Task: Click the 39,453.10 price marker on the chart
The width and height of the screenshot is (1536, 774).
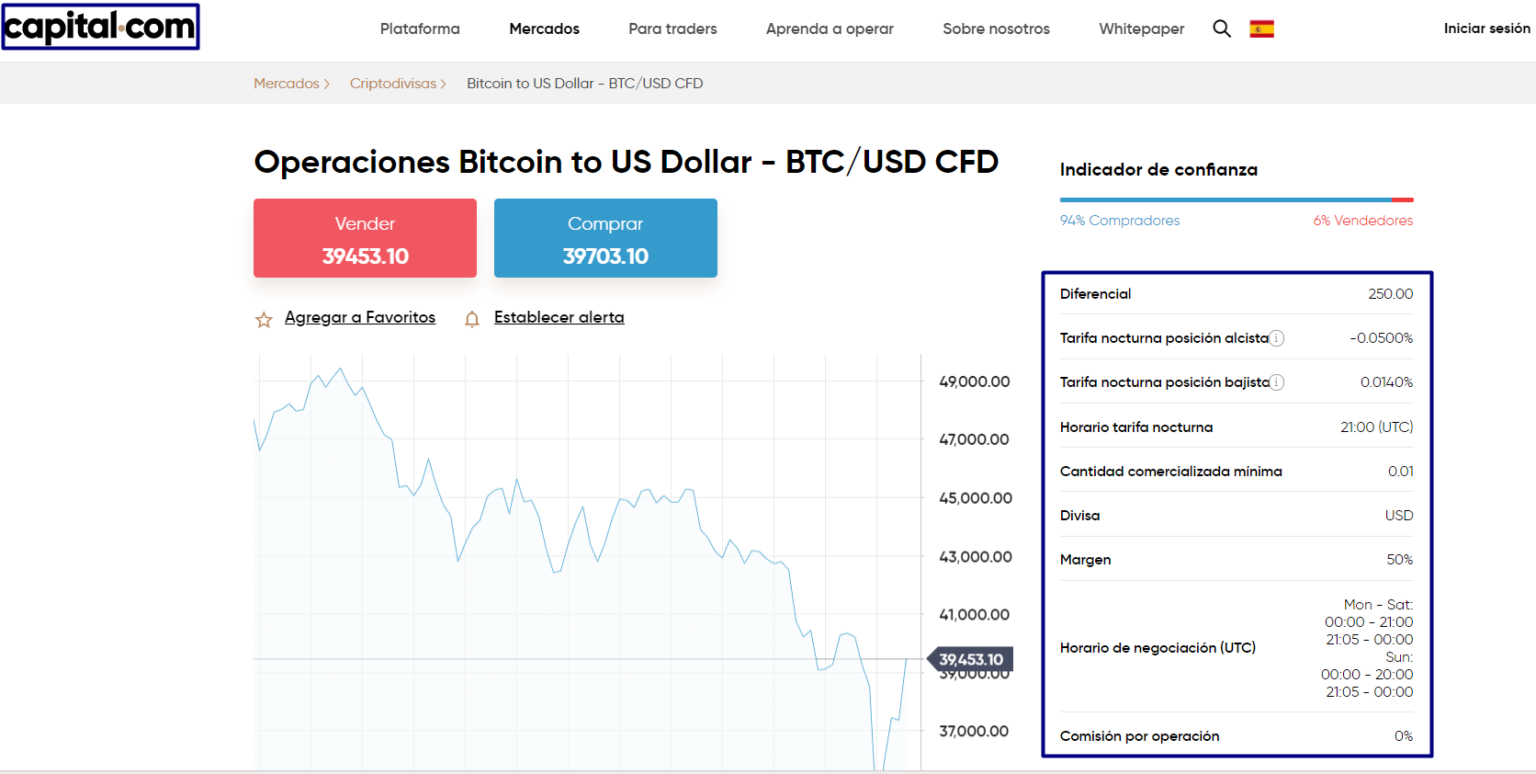Action: pyautogui.click(x=970, y=660)
